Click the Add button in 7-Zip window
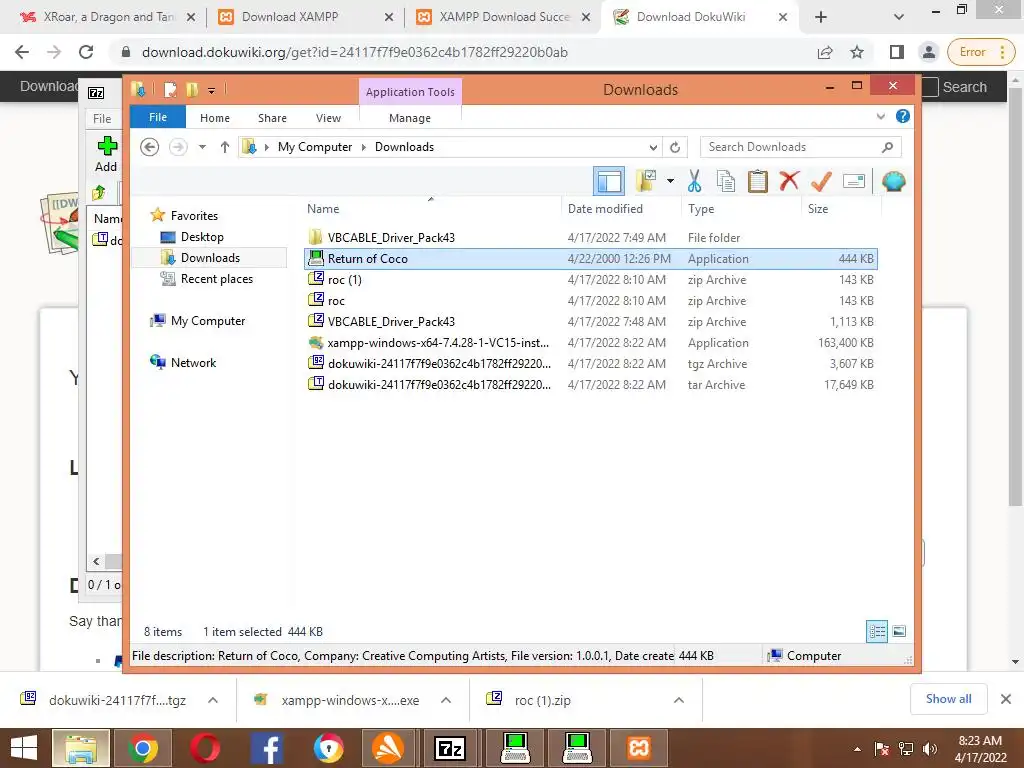 click(106, 154)
